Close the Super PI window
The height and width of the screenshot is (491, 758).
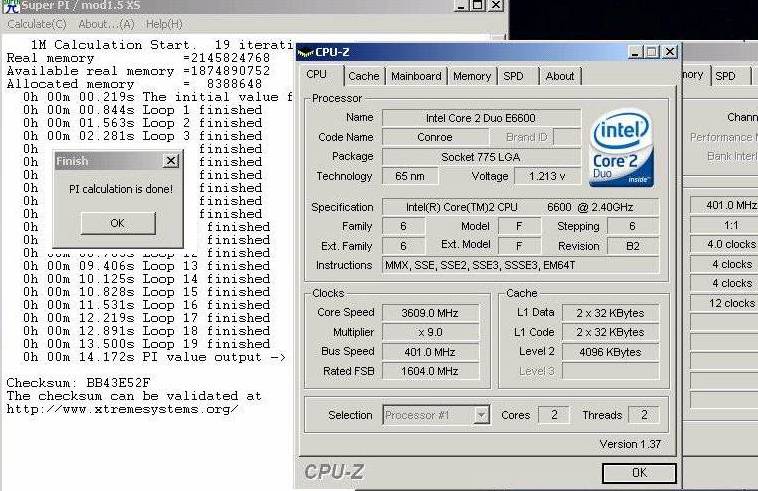(496, 5)
